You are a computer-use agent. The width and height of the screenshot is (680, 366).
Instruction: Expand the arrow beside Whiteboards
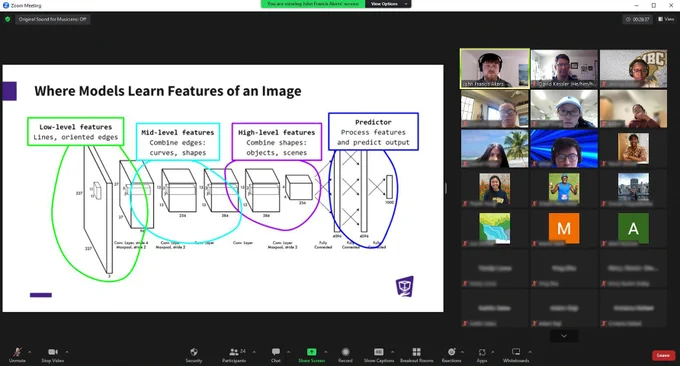point(530,352)
